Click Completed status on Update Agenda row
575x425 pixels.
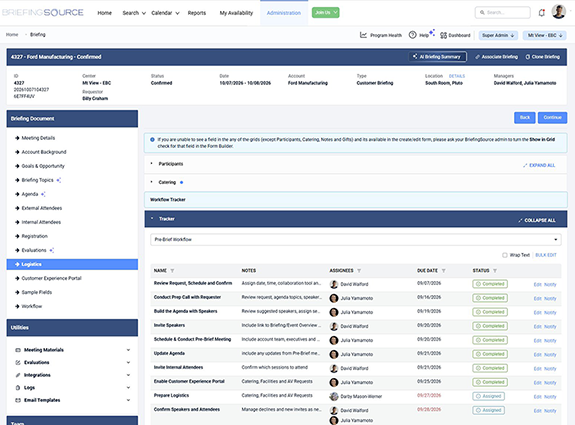(x=490, y=354)
